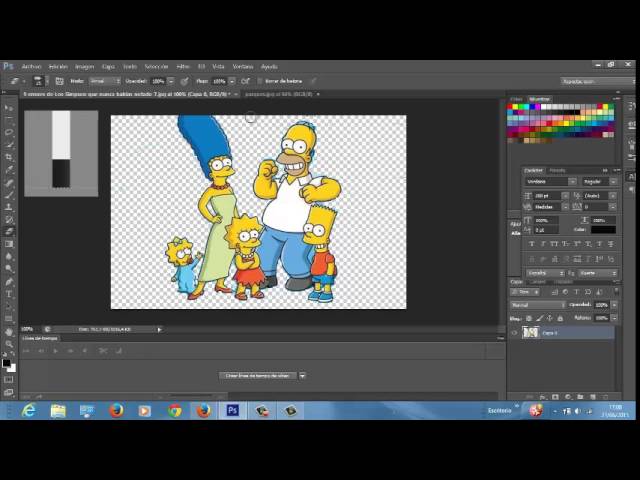The width and height of the screenshot is (640, 480).
Task: Toggle lock transparent pixels in layers
Action: point(529,318)
